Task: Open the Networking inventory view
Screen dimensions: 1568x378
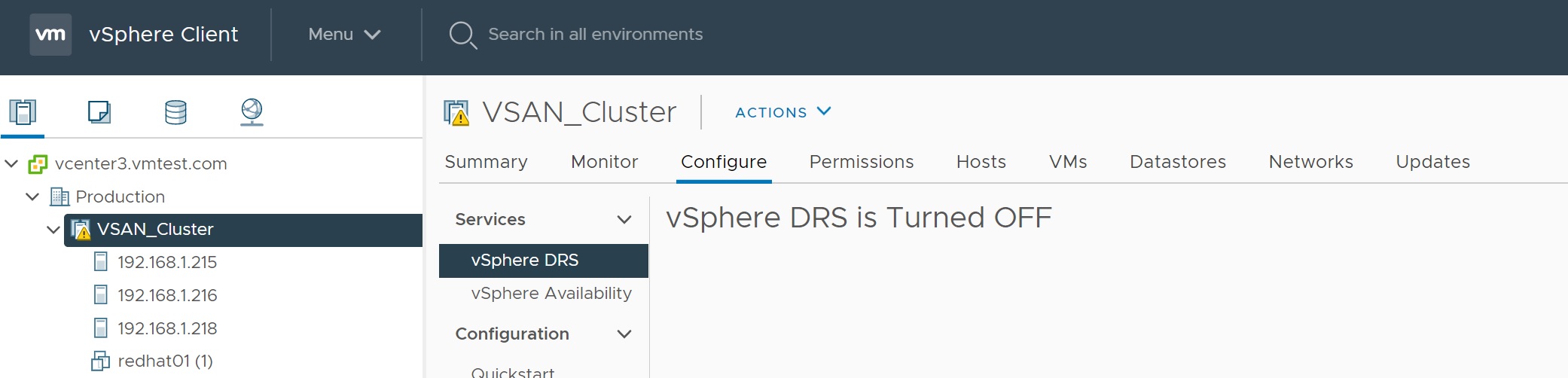Action: pos(252,112)
